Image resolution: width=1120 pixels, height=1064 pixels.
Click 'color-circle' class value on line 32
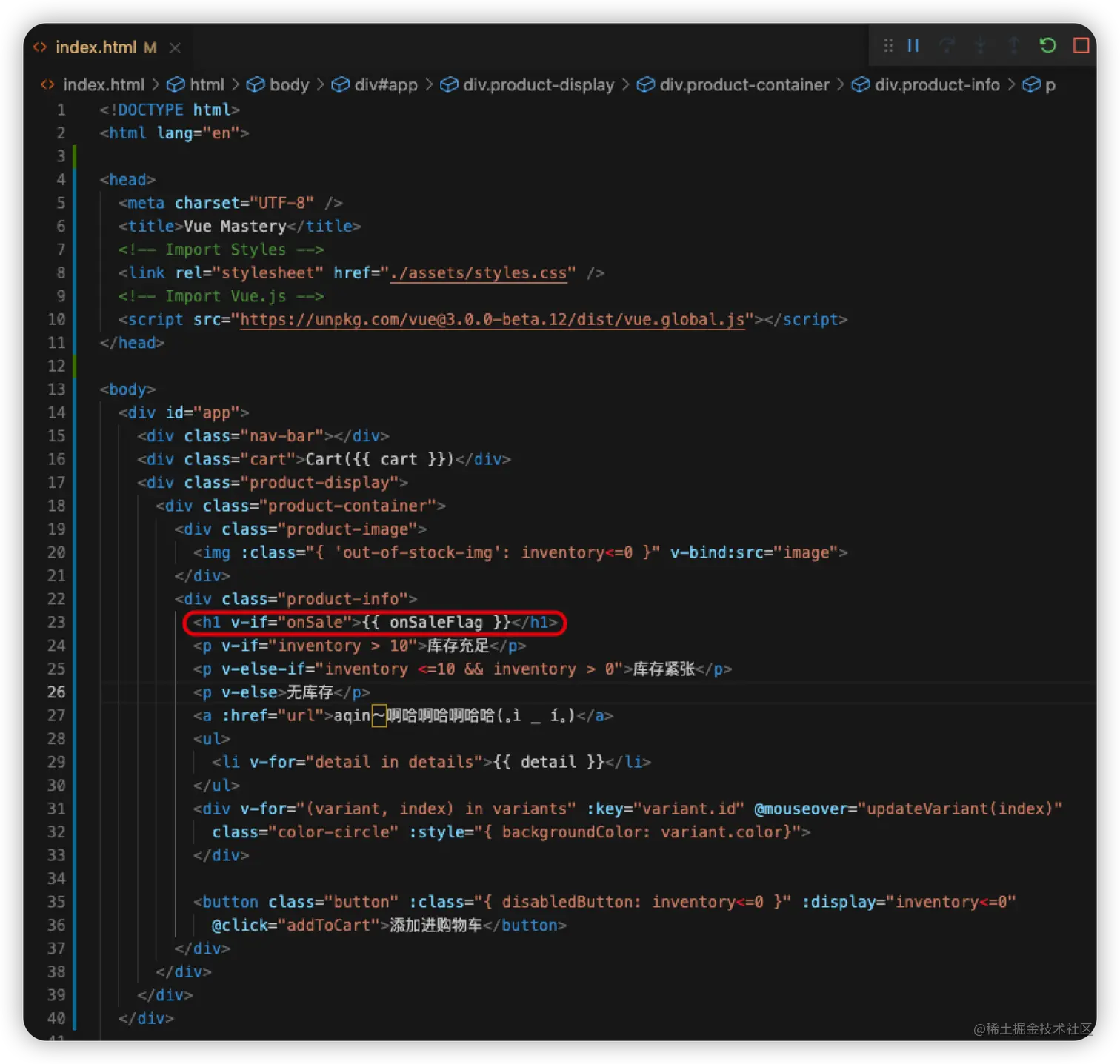pos(333,832)
